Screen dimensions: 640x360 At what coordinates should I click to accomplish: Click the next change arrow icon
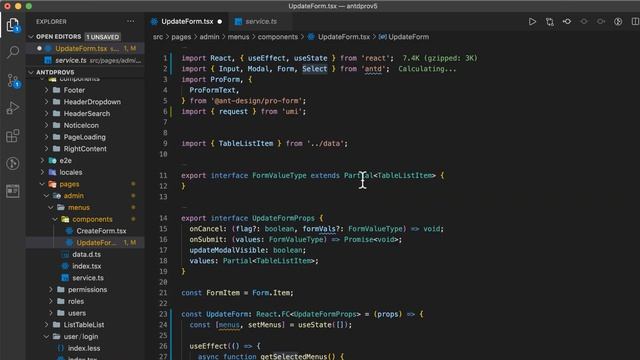pyautogui.click(x=601, y=22)
